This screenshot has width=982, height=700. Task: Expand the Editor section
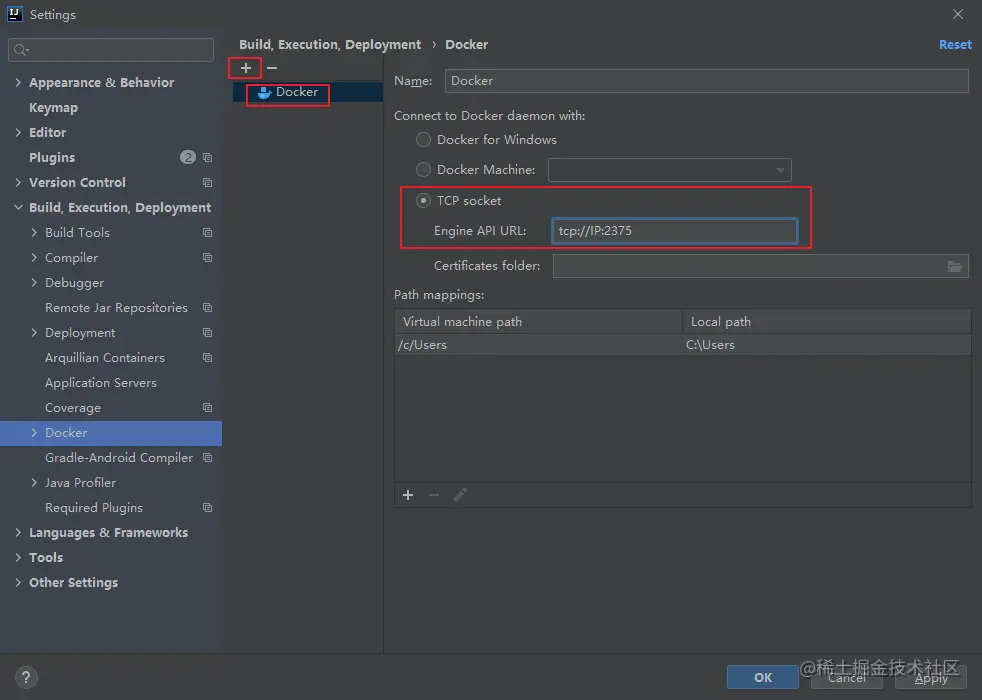(18, 133)
